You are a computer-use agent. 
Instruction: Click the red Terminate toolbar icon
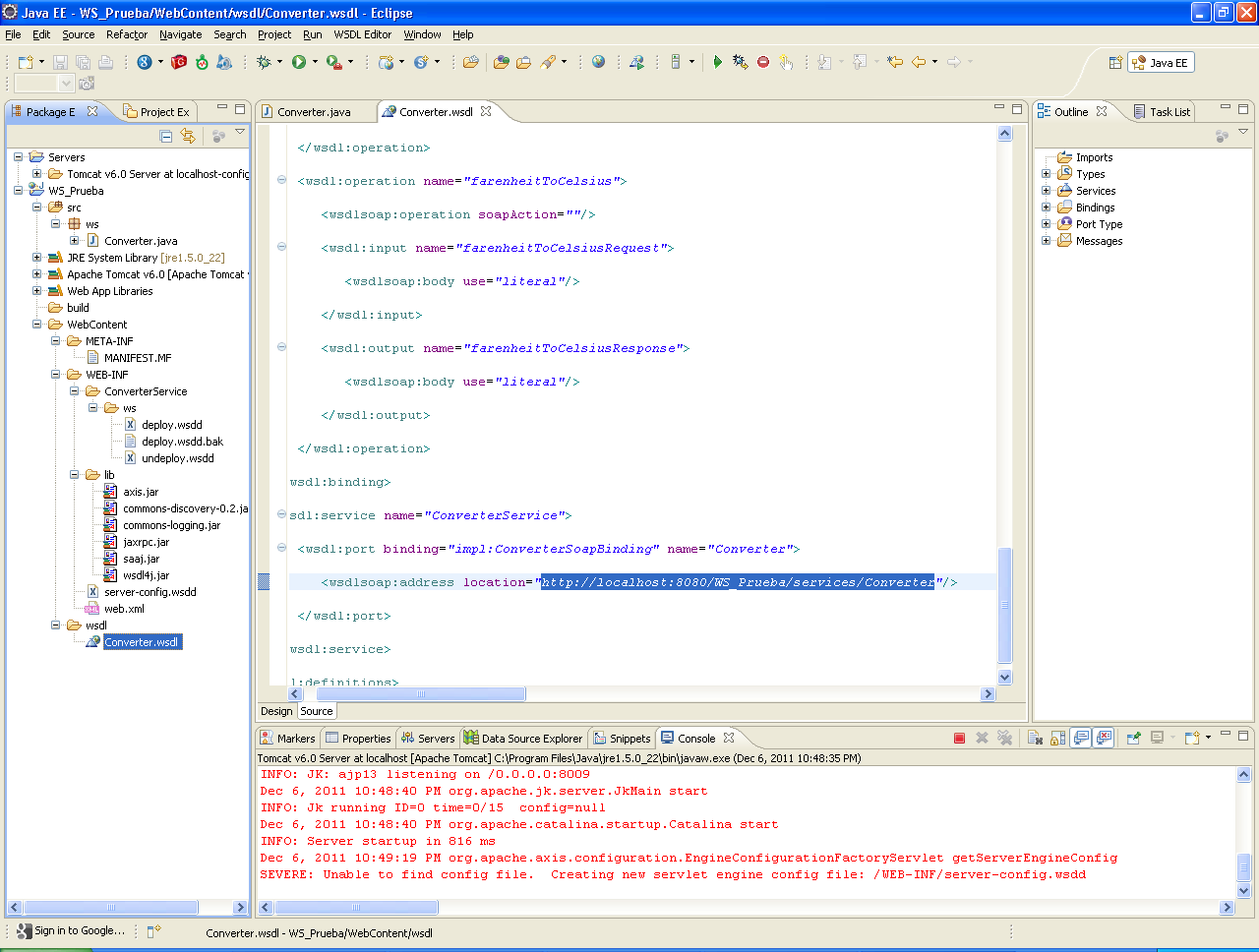click(x=763, y=62)
